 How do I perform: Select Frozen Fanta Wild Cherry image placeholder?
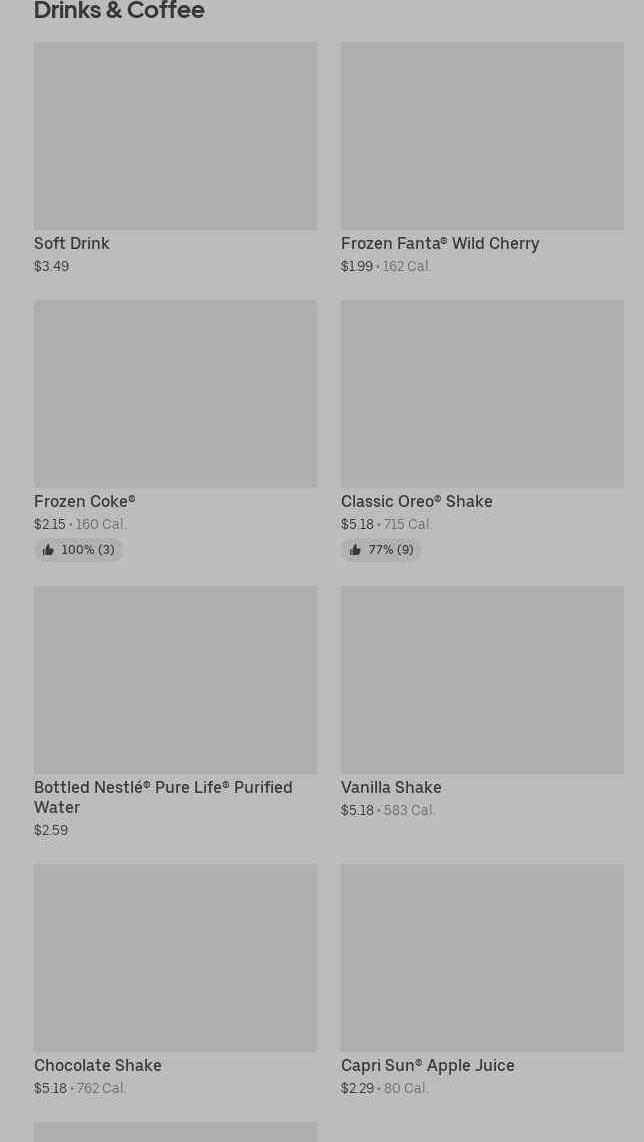pos(482,136)
